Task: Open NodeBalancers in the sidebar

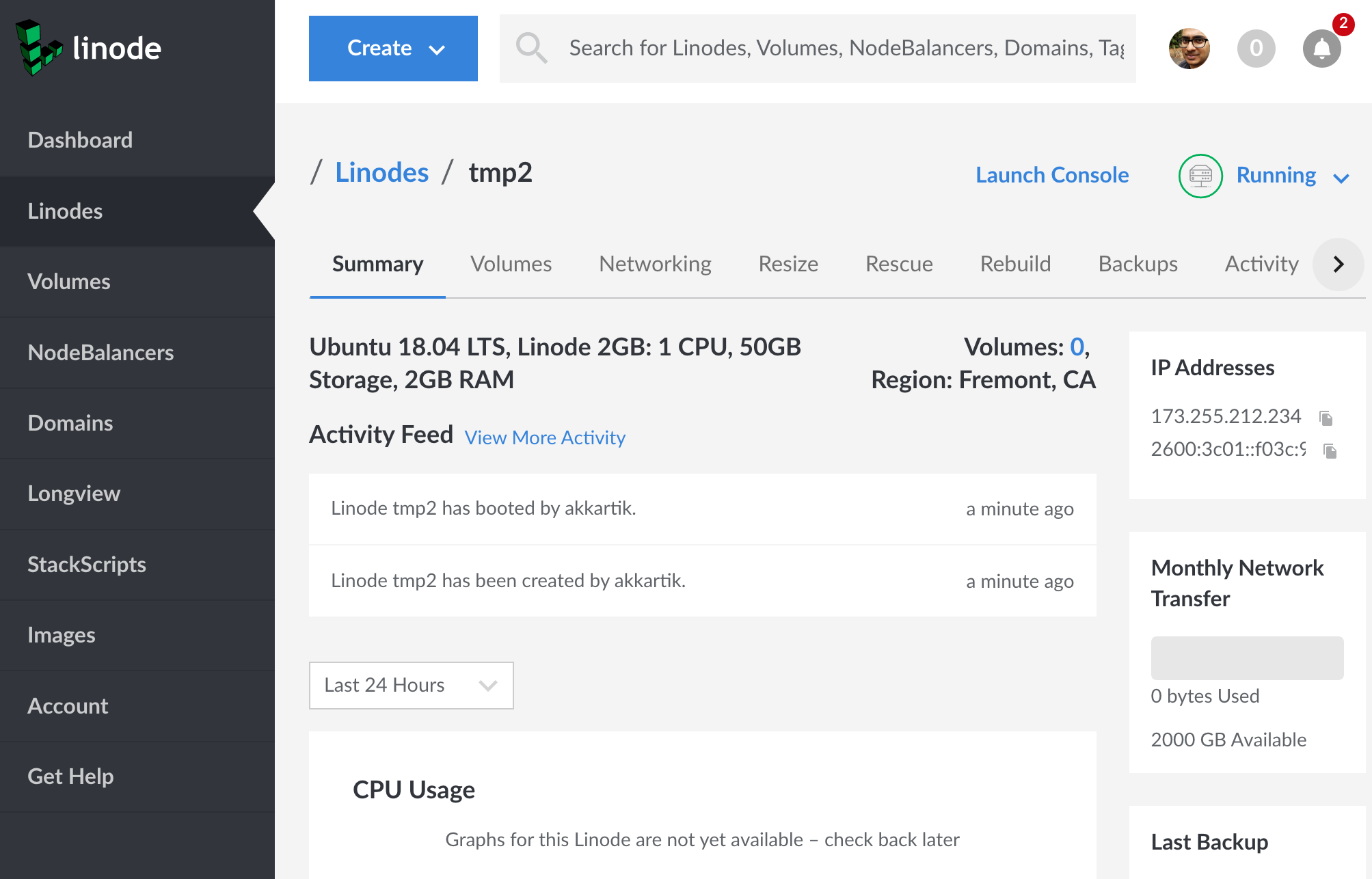Action: tap(137, 353)
